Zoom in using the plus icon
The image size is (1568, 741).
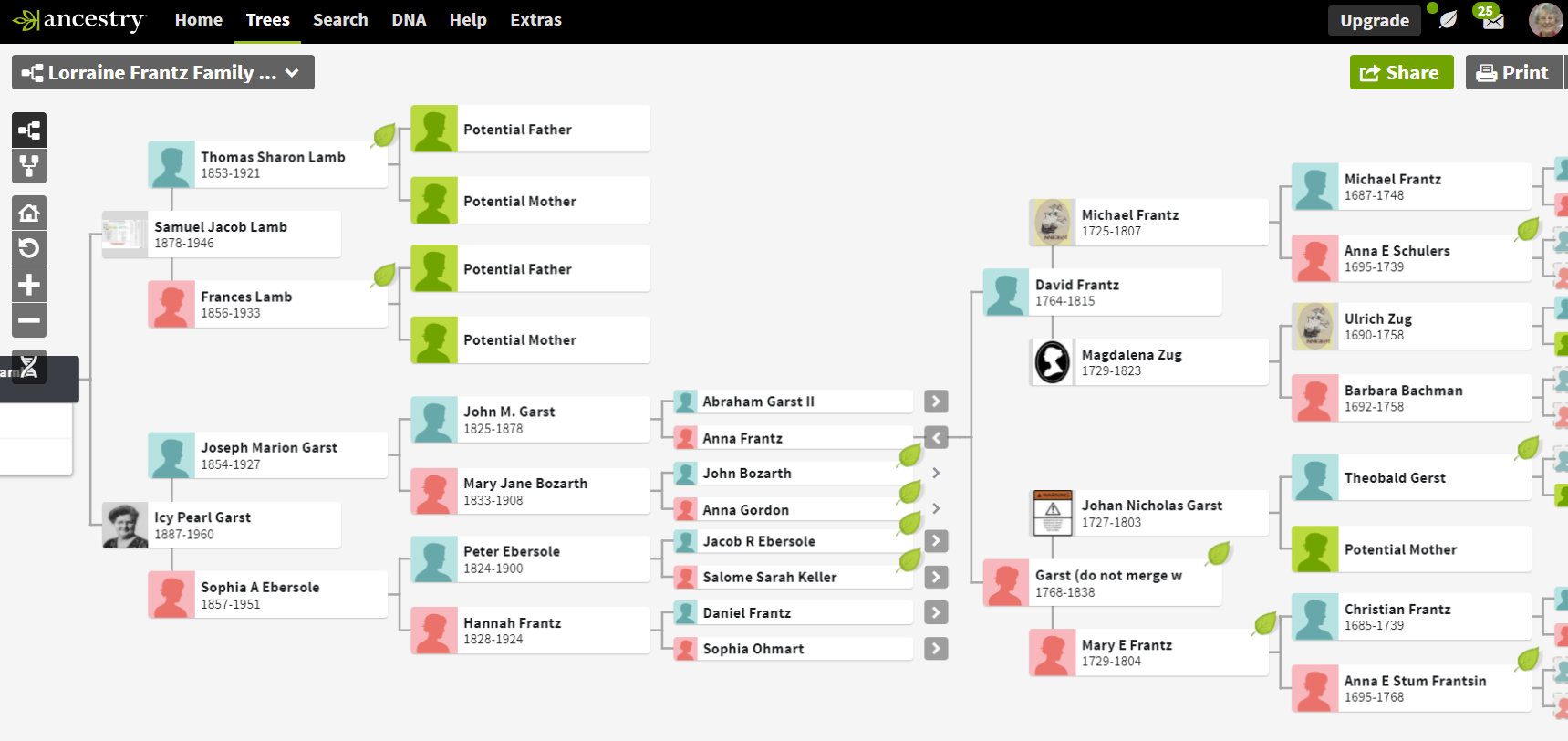click(29, 285)
